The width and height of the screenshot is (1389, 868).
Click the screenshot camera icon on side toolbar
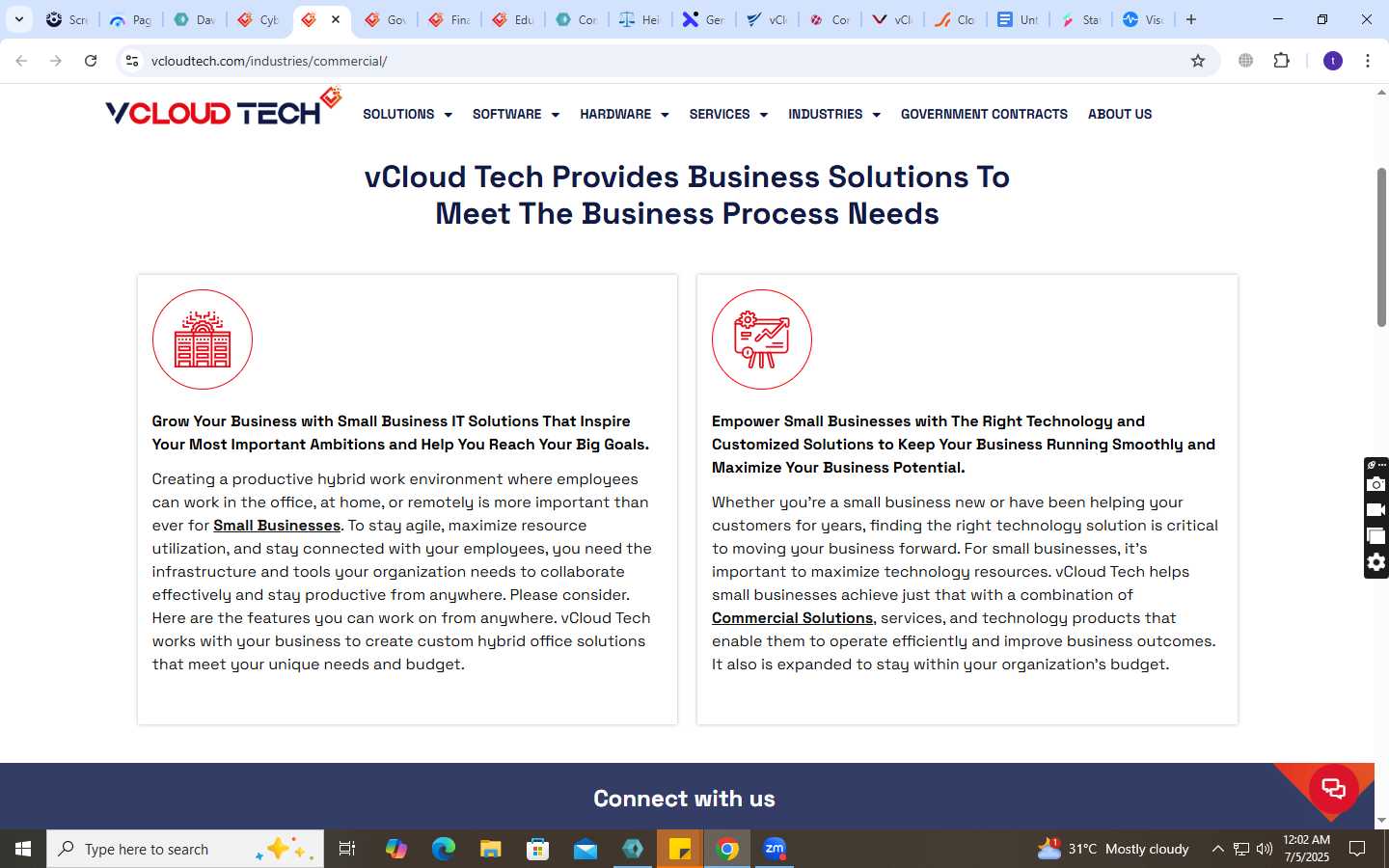click(1376, 484)
